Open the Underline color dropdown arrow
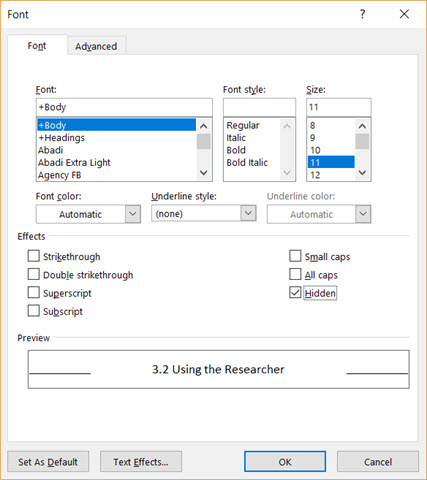 [x=363, y=214]
